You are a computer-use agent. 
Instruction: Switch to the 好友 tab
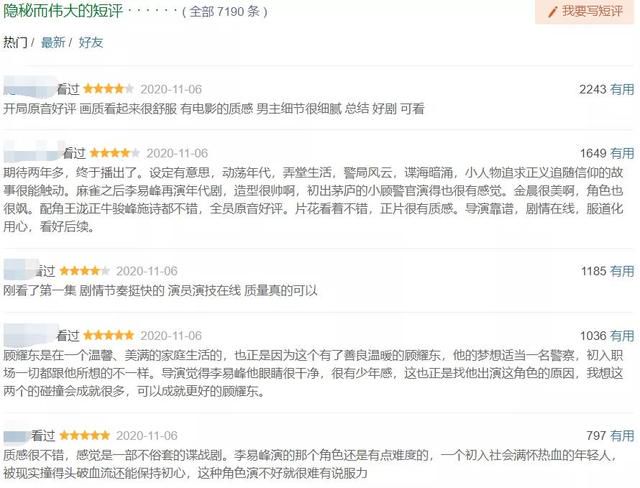click(91, 42)
